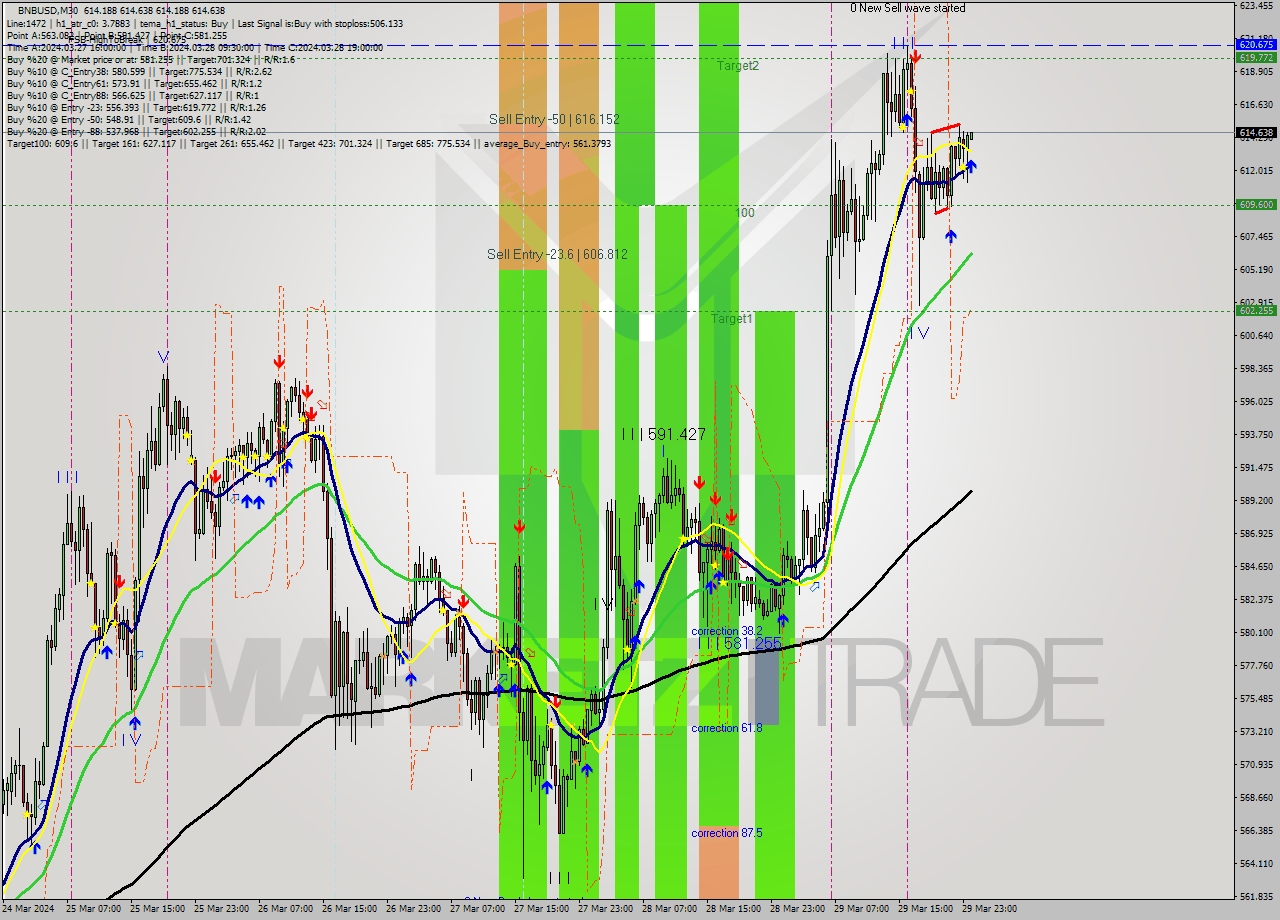The height and width of the screenshot is (920, 1280).
Task: Click the 'Buy %20 @ Entry -88: 537.968' line
Action: point(136,131)
